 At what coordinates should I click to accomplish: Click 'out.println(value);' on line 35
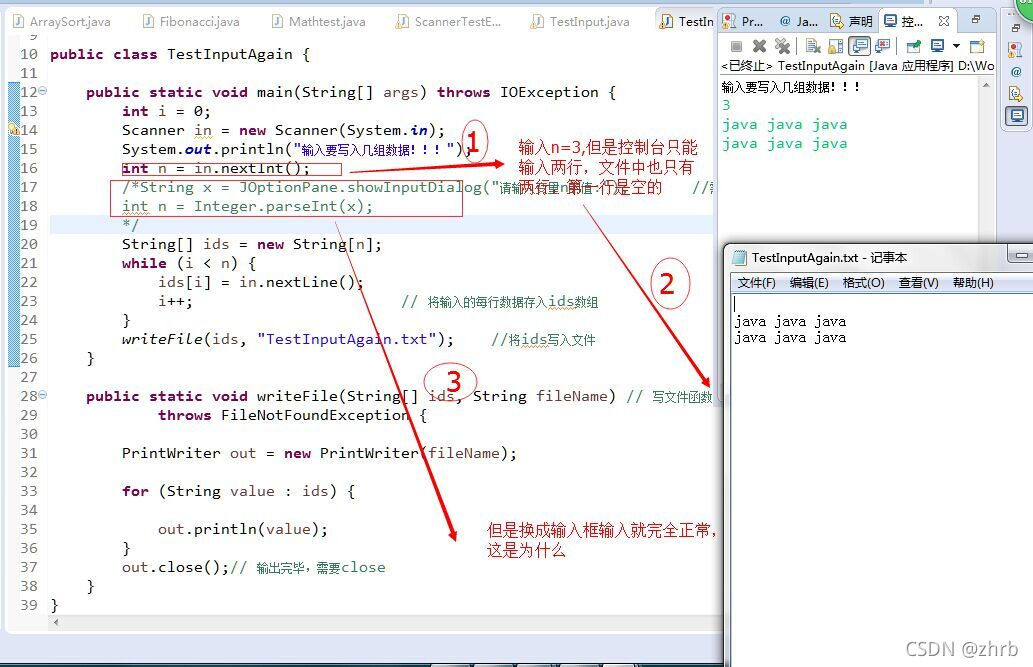pos(242,529)
